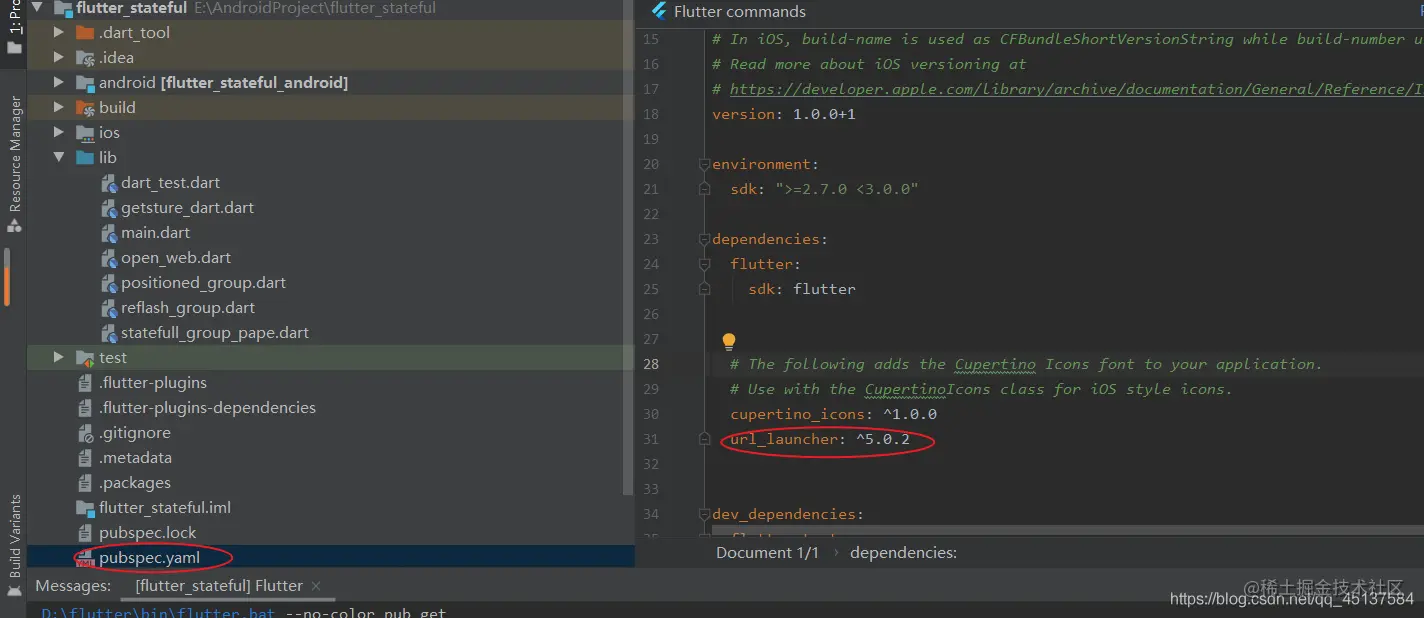This screenshot has width=1424, height=618.
Task: Click the getsture_dart.dart file icon
Action: coord(110,208)
